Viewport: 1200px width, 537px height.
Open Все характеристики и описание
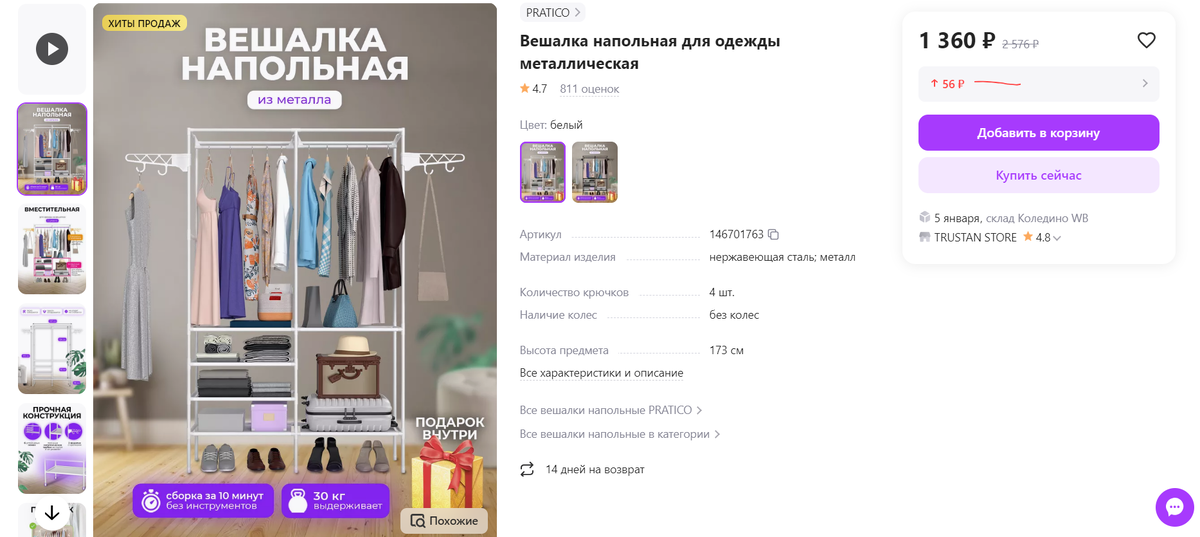point(602,373)
